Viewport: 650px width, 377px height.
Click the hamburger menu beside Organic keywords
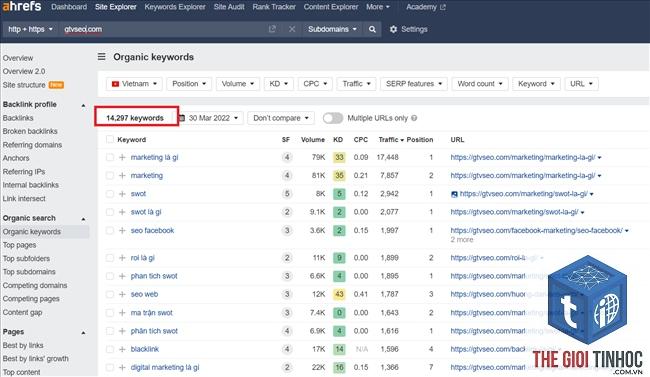102,57
